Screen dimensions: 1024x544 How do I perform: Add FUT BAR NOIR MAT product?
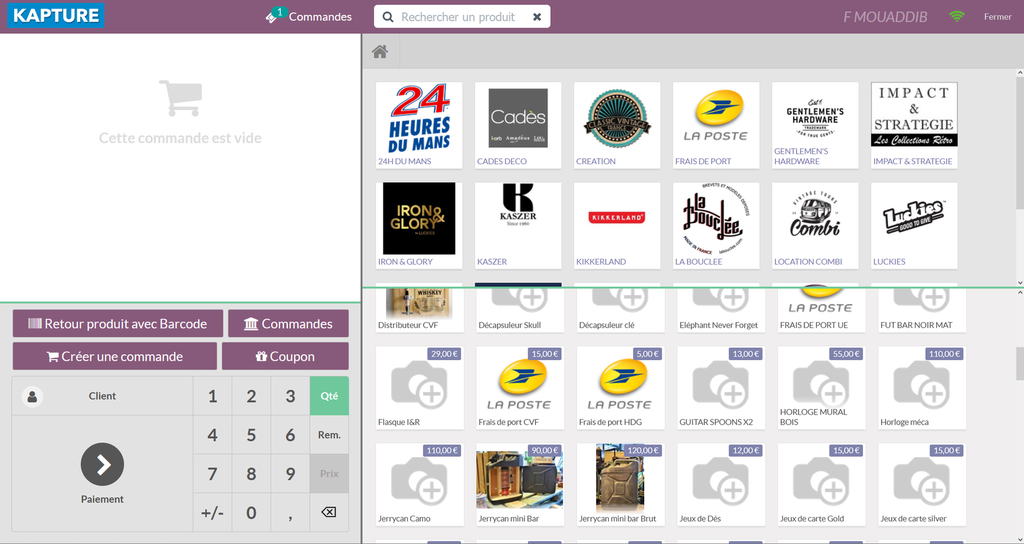pyautogui.click(x=922, y=310)
